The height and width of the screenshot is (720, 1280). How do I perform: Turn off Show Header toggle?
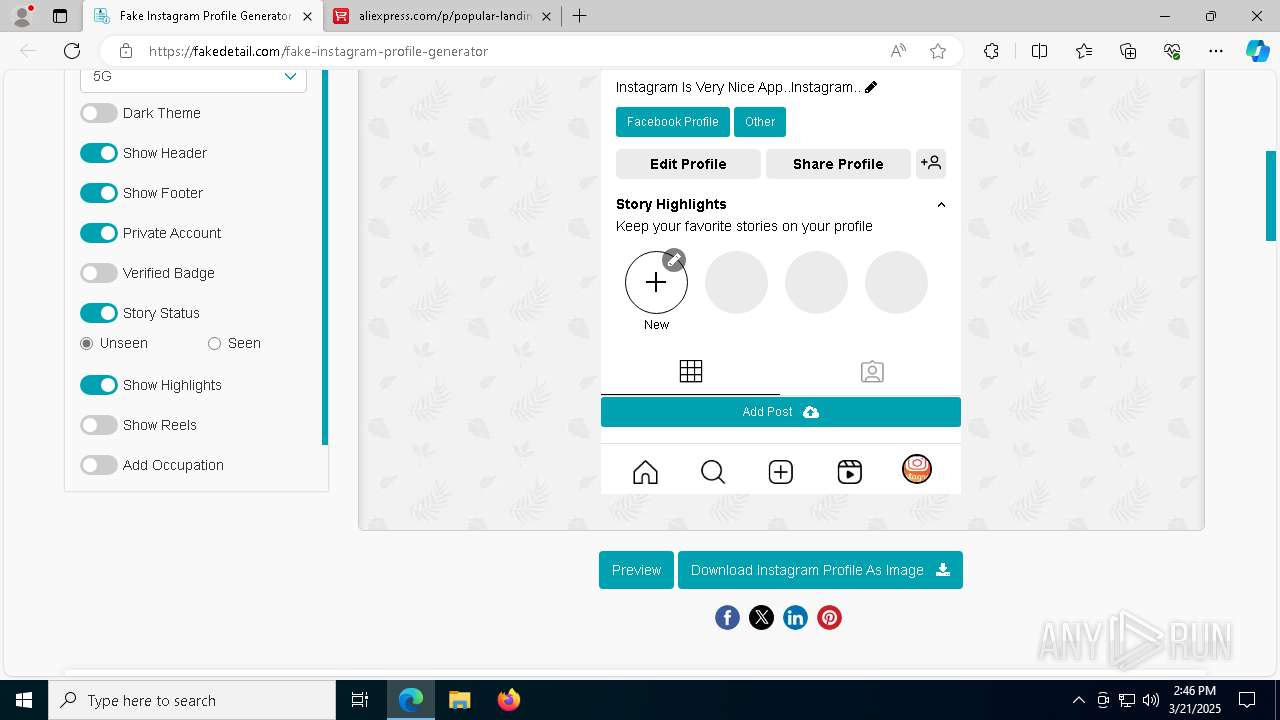pyautogui.click(x=99, y=153)
